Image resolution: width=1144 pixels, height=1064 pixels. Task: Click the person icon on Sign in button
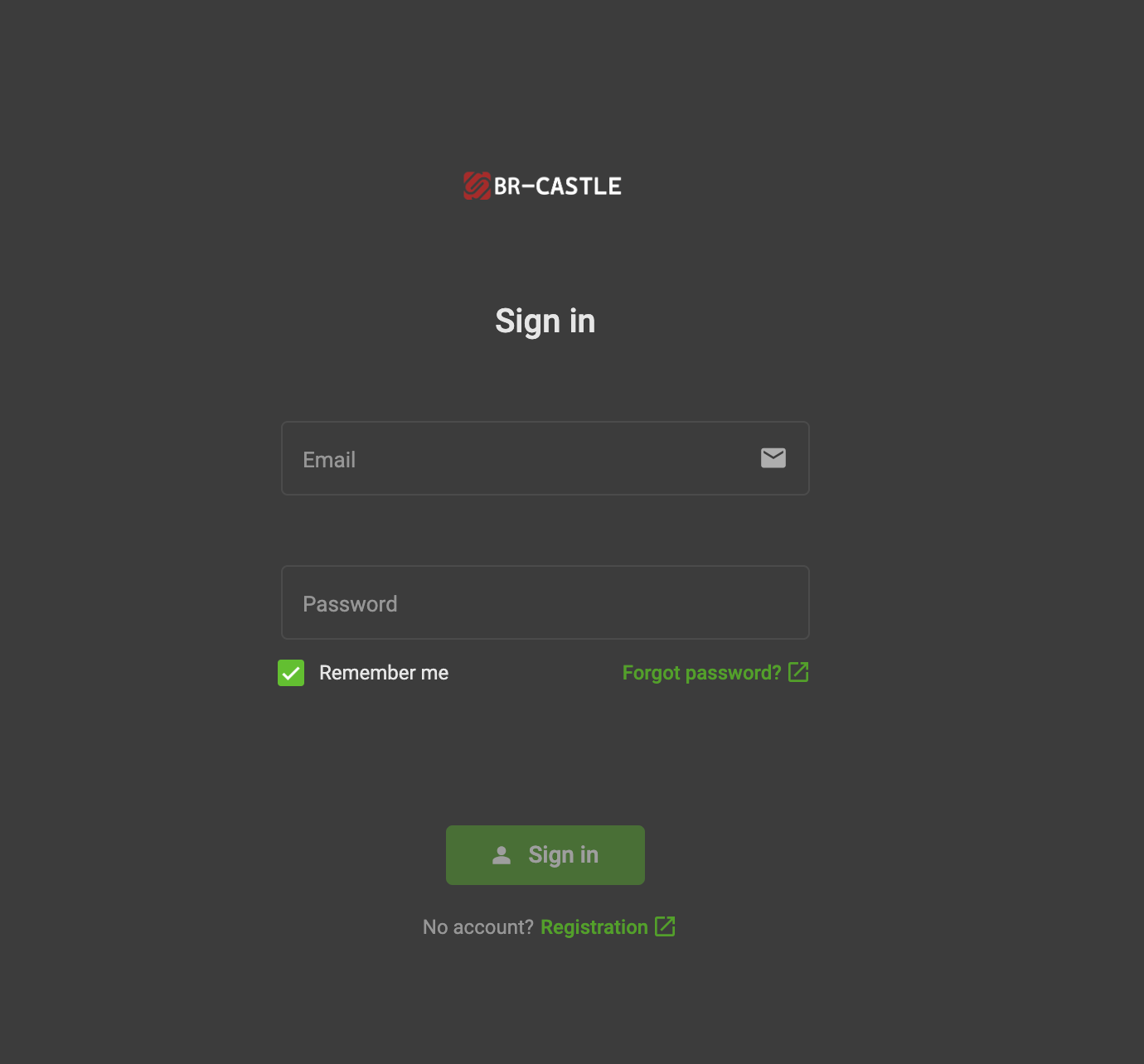click(x=502, y=855)
